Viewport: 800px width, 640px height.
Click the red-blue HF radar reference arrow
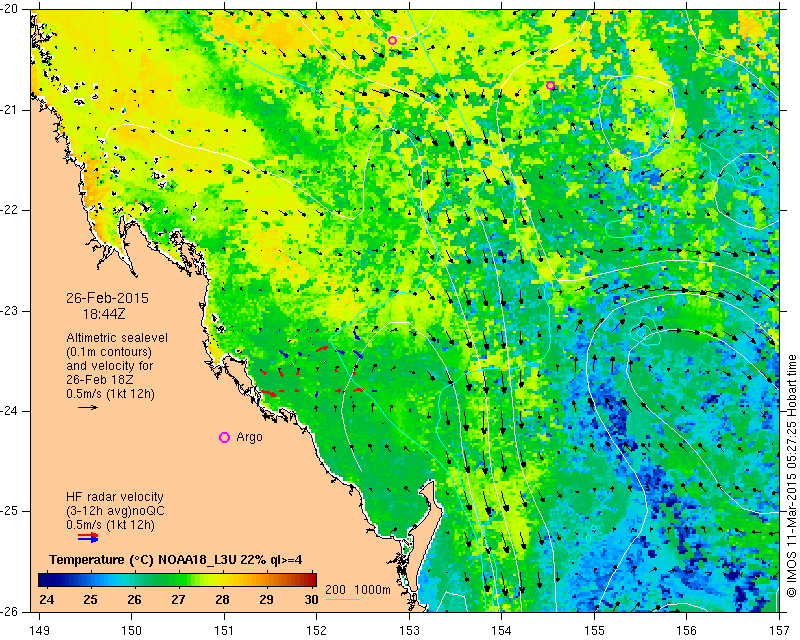coord(88,537)
